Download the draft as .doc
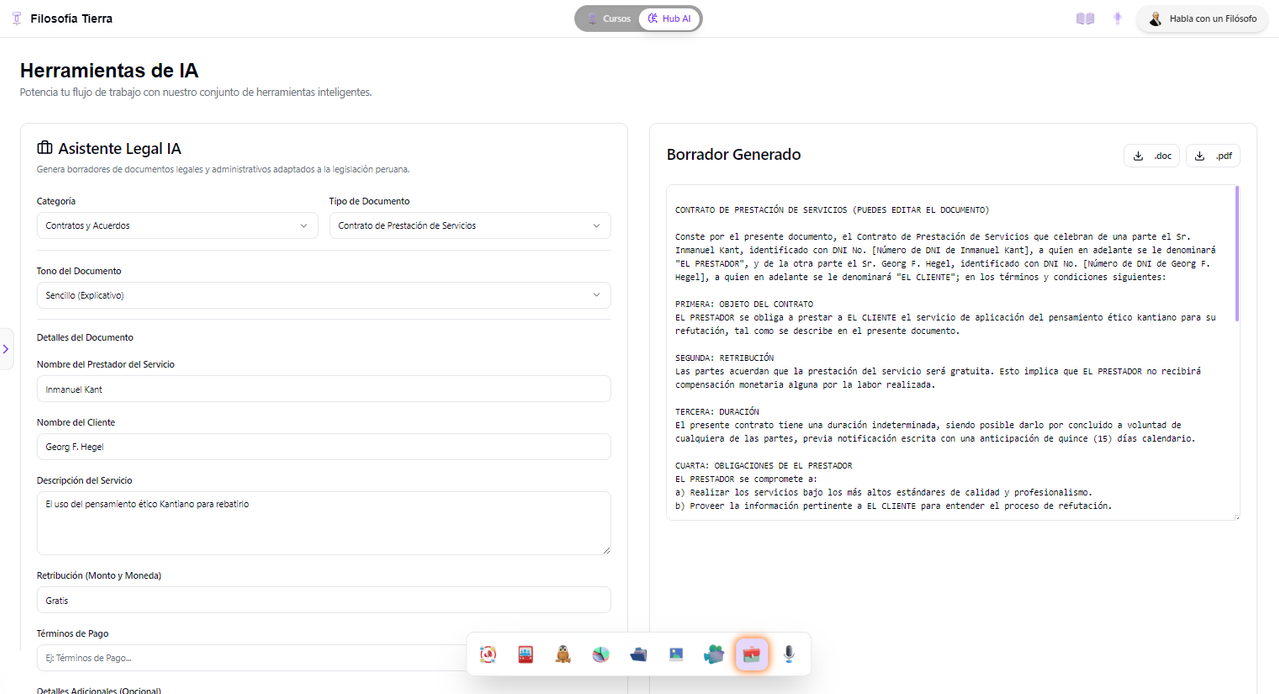Screen dimensions: 1279x694 pos(1152,156)
